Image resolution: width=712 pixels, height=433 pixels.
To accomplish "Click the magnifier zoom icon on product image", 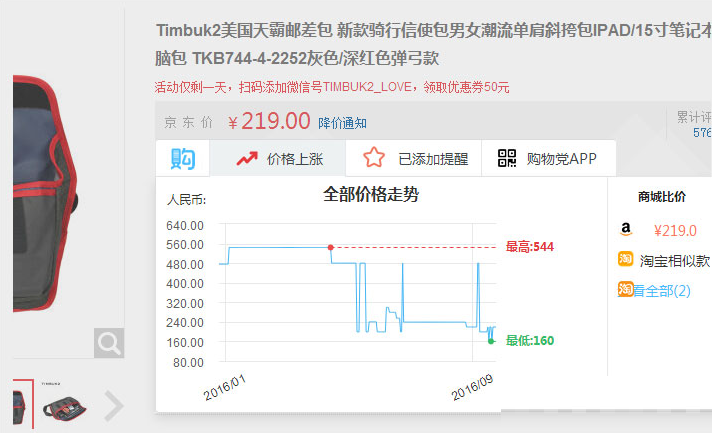I will coord(109,343).
